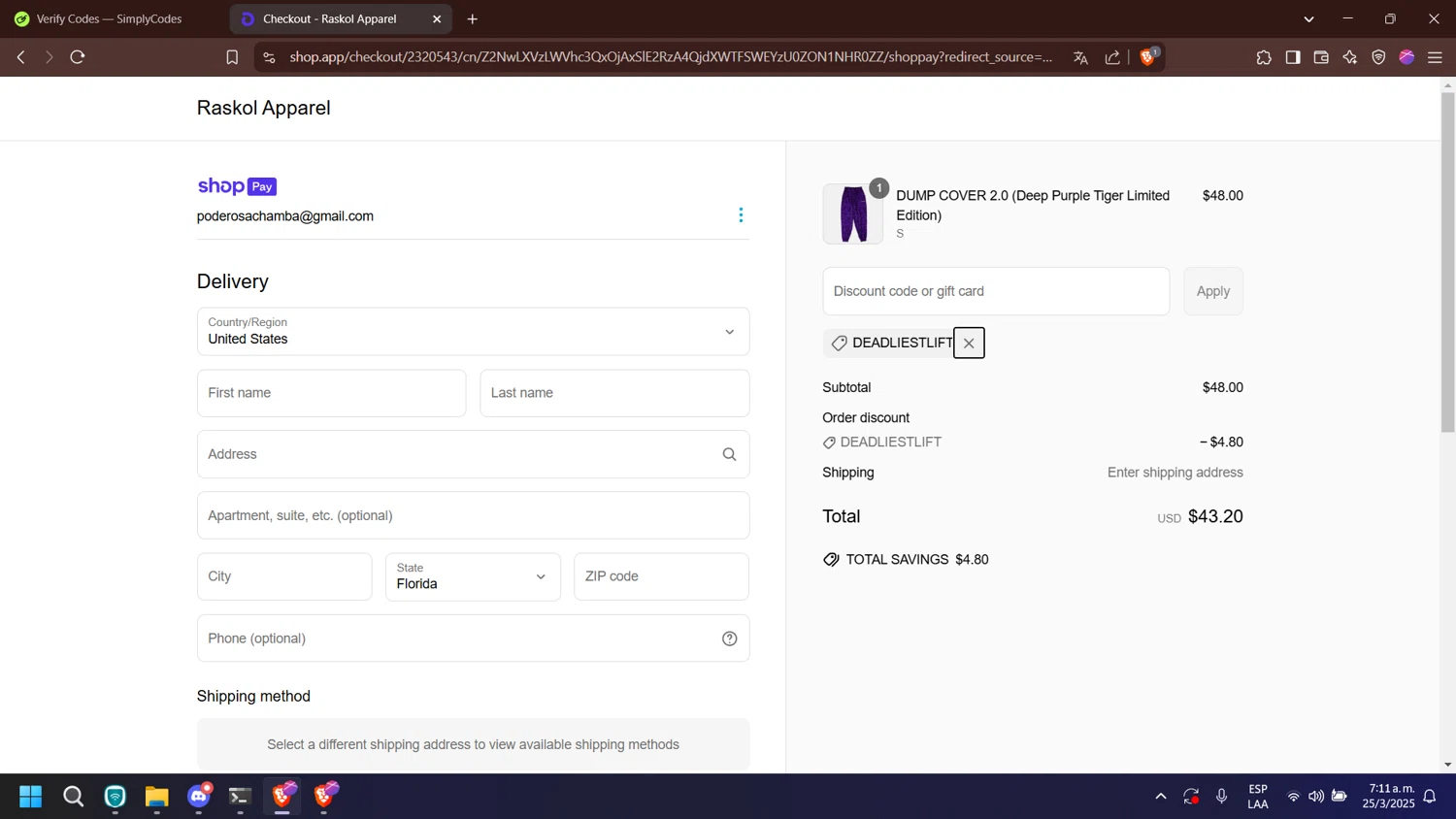Open the browser hamburger menu
Viewport: 1456px width, 819px height.
(1435, 57)
